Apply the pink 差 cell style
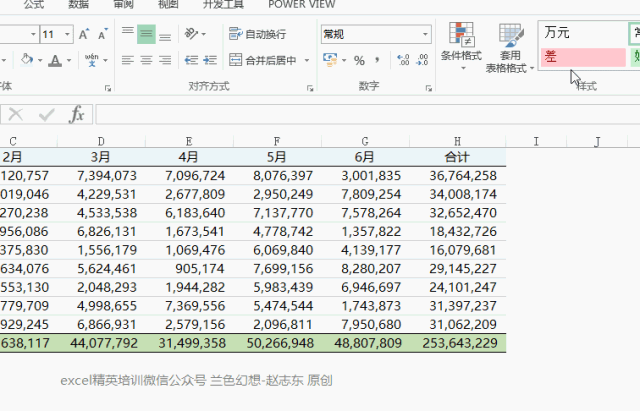The width and height of the screenshot is (640, 411). (582, 57)
